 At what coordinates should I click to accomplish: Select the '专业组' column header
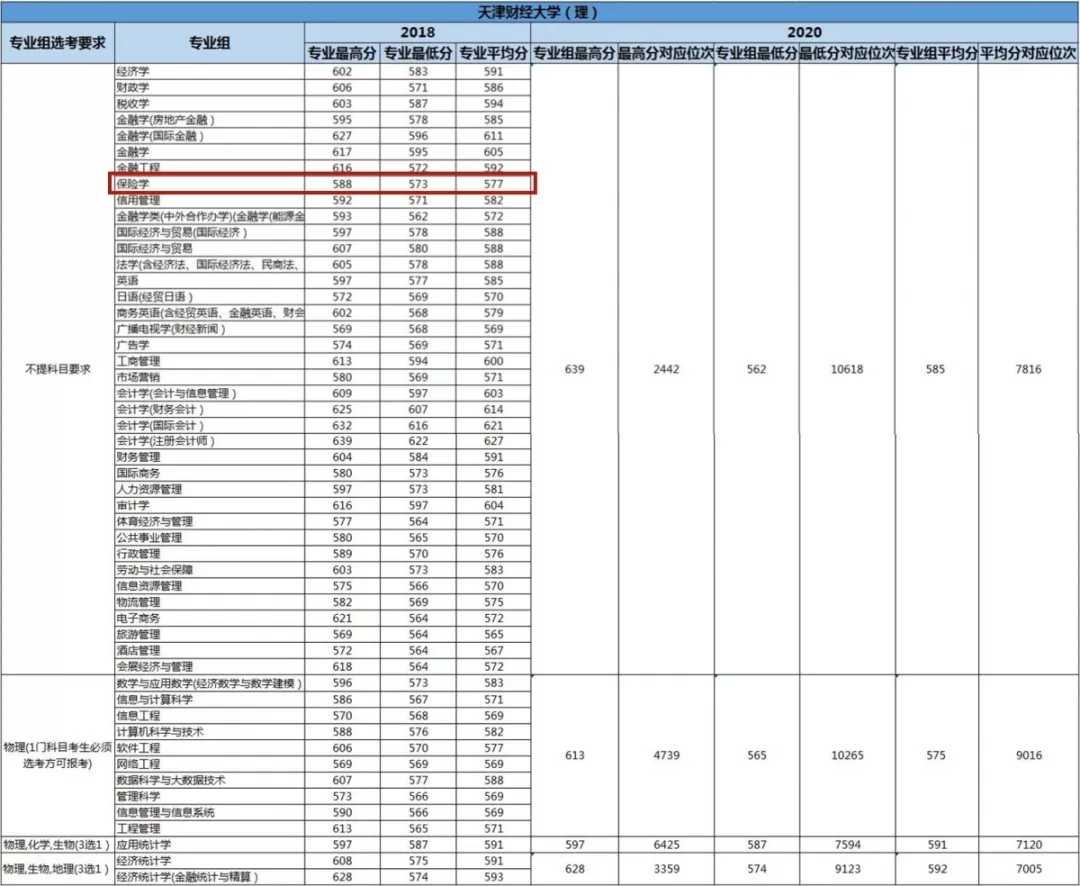(209, 43)
